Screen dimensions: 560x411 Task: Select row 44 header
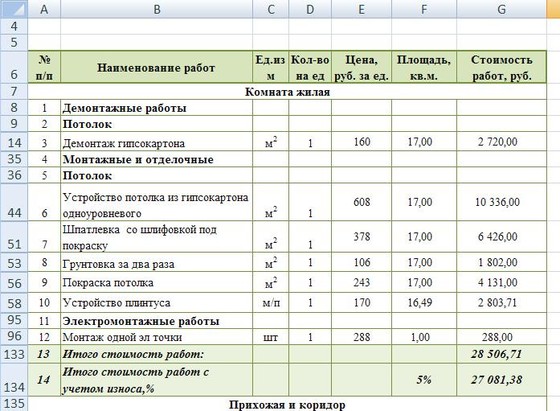click(x=14, y=202)
